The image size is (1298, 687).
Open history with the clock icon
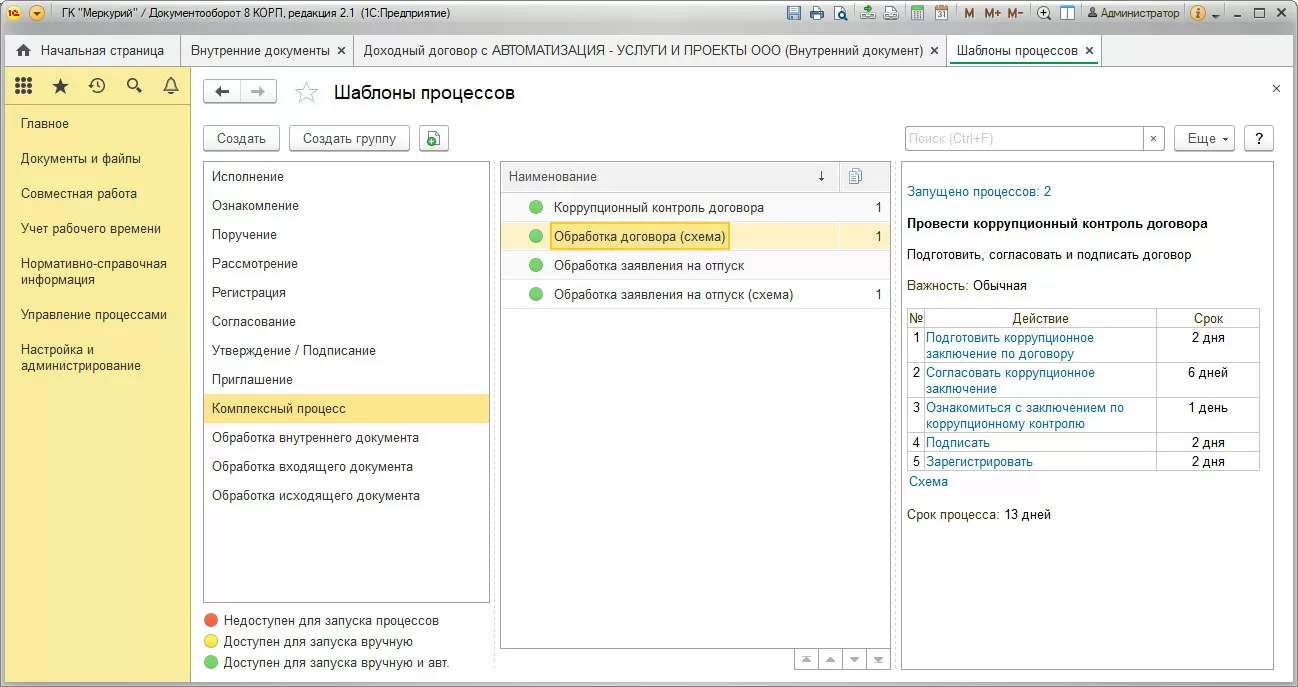(x=97, y=87)
